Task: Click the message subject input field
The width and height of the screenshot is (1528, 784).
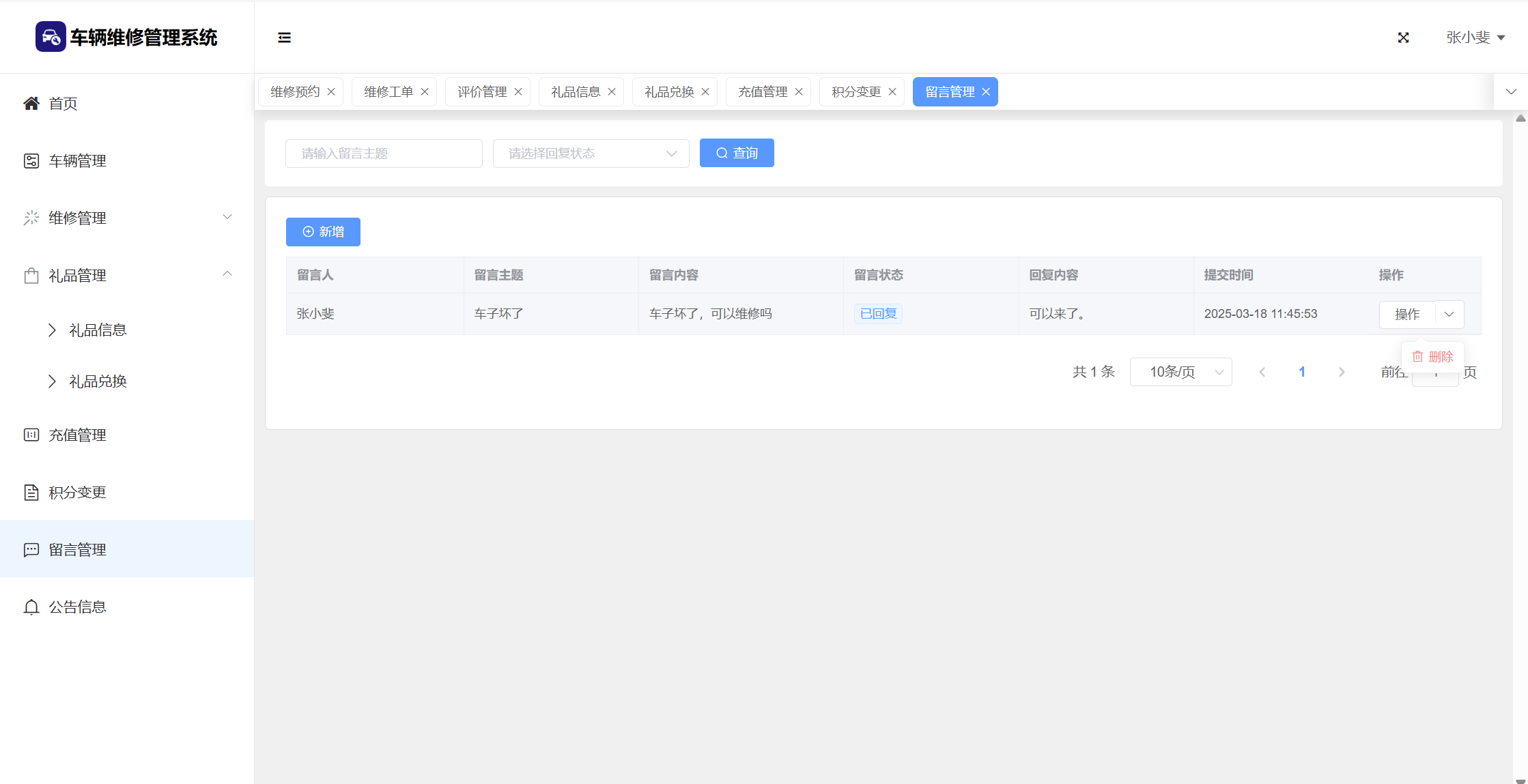Action: click(384, 154)
